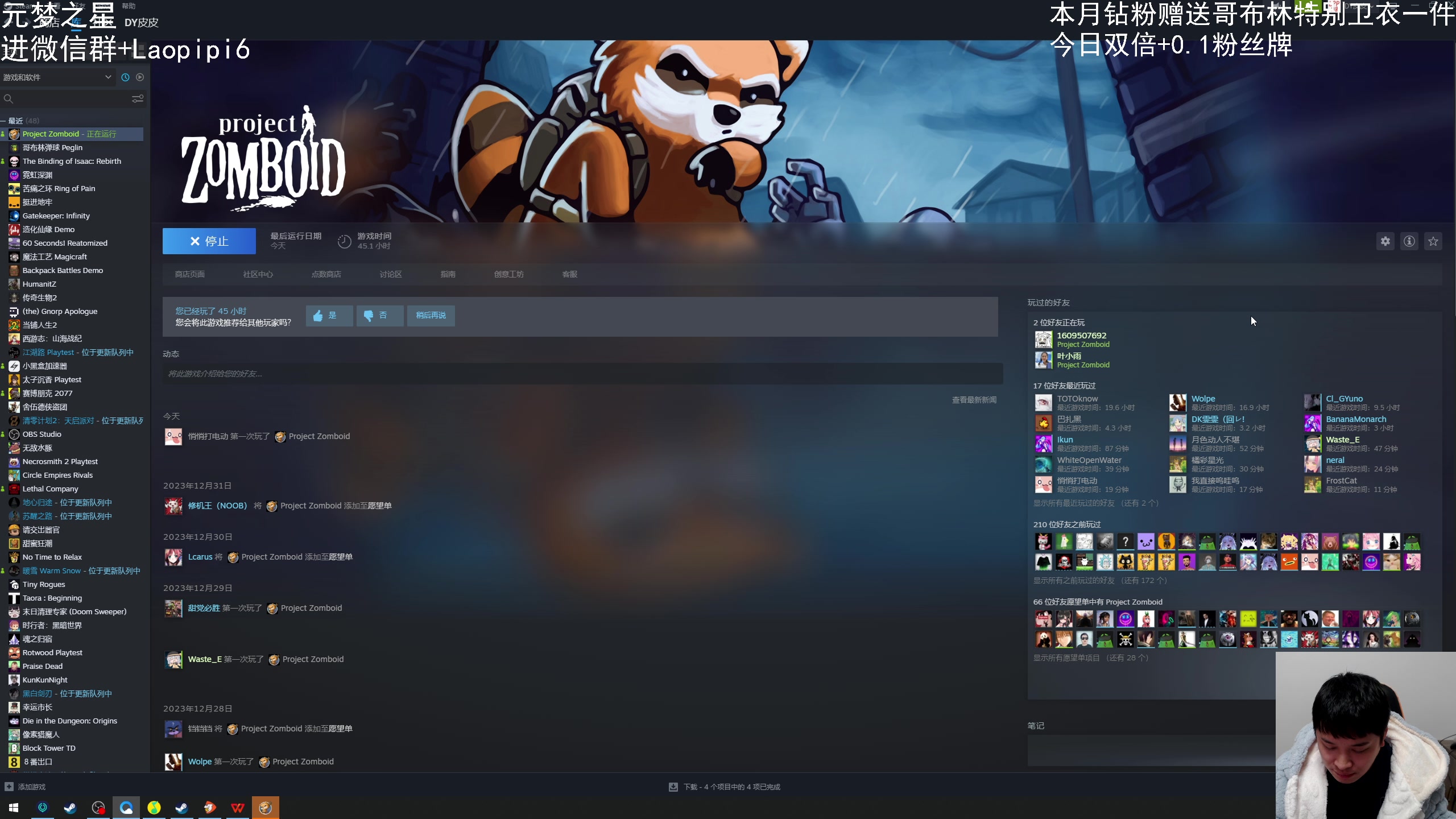
Task: Click the library search magnifier icon
Action: (8, 99)
